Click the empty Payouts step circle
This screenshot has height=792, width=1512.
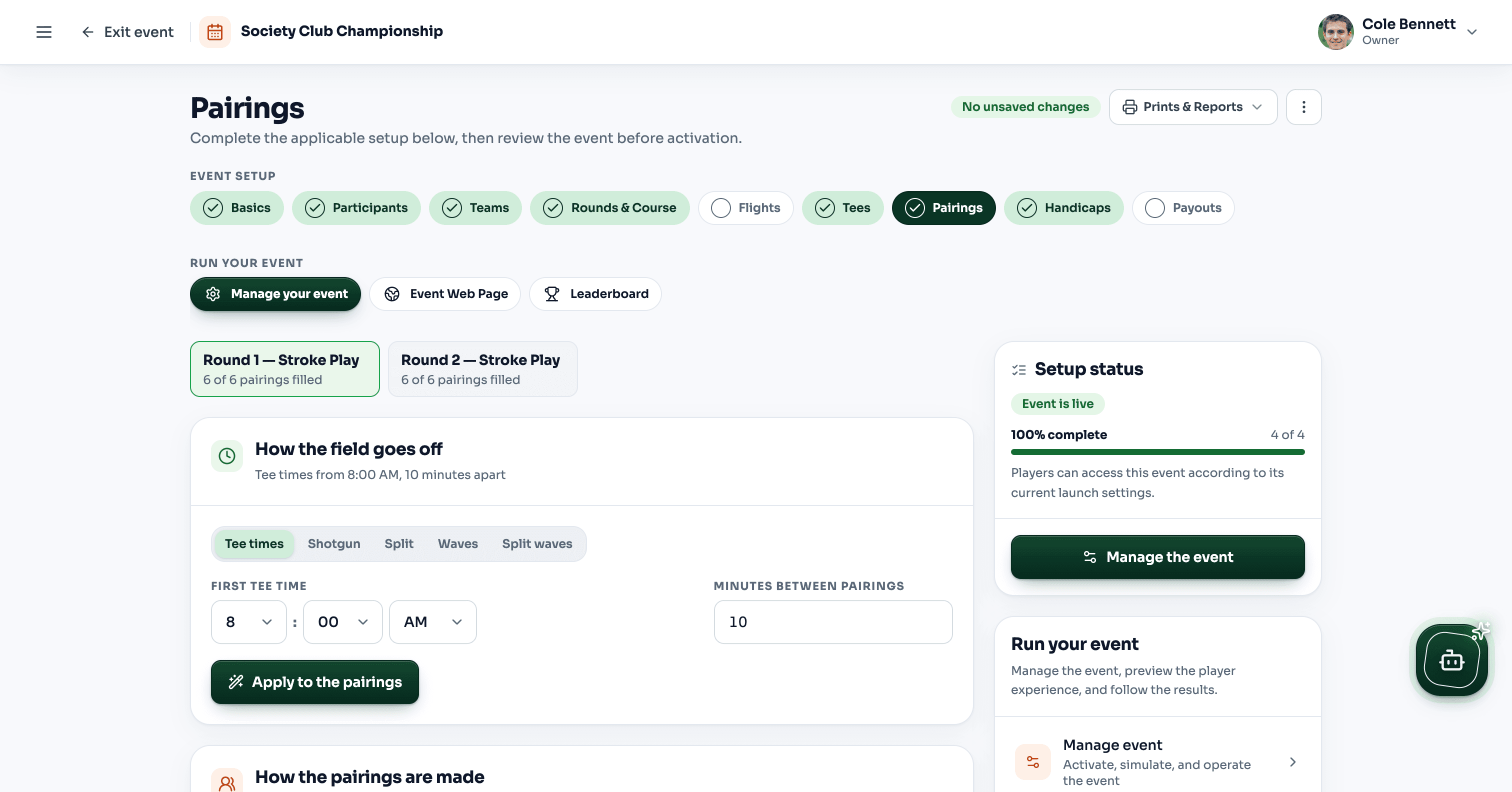(x=1154, y=208)
